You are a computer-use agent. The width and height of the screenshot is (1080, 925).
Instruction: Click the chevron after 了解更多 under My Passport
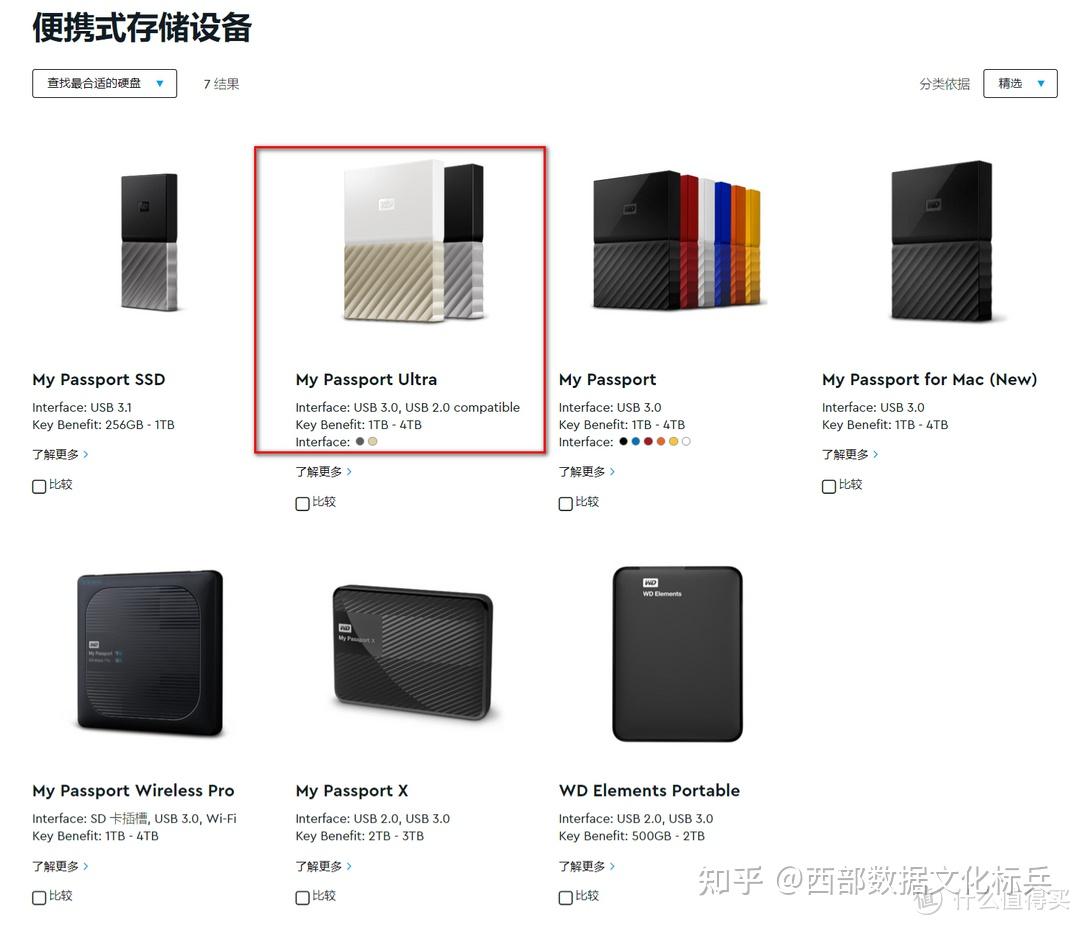[612, 472]
